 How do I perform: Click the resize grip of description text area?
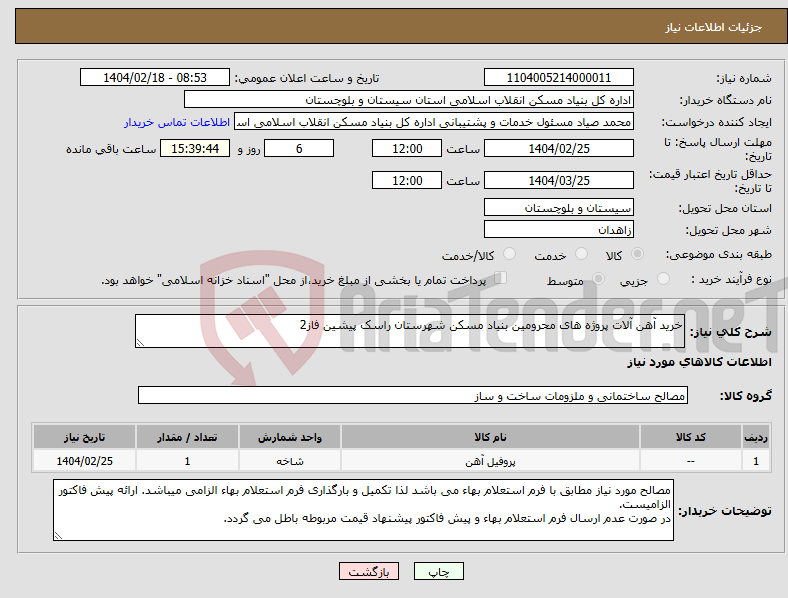click(x=140, y=343)
